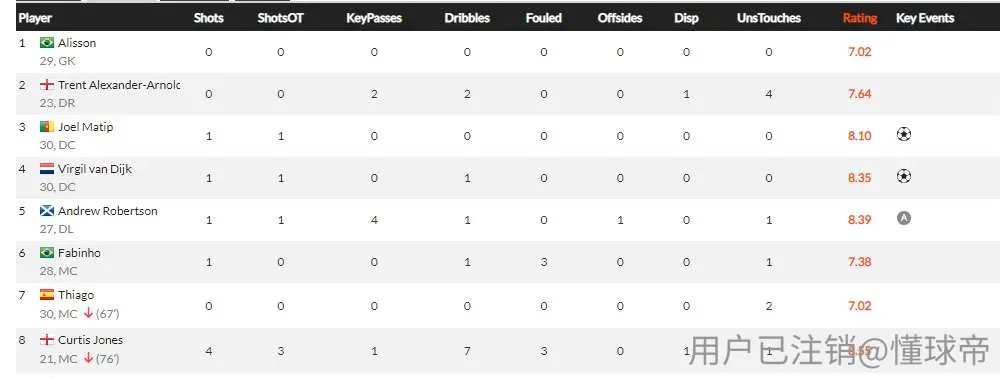
Task: Open Trent Alexander-Arnold's player link
Action: click(x=119, y=85)
